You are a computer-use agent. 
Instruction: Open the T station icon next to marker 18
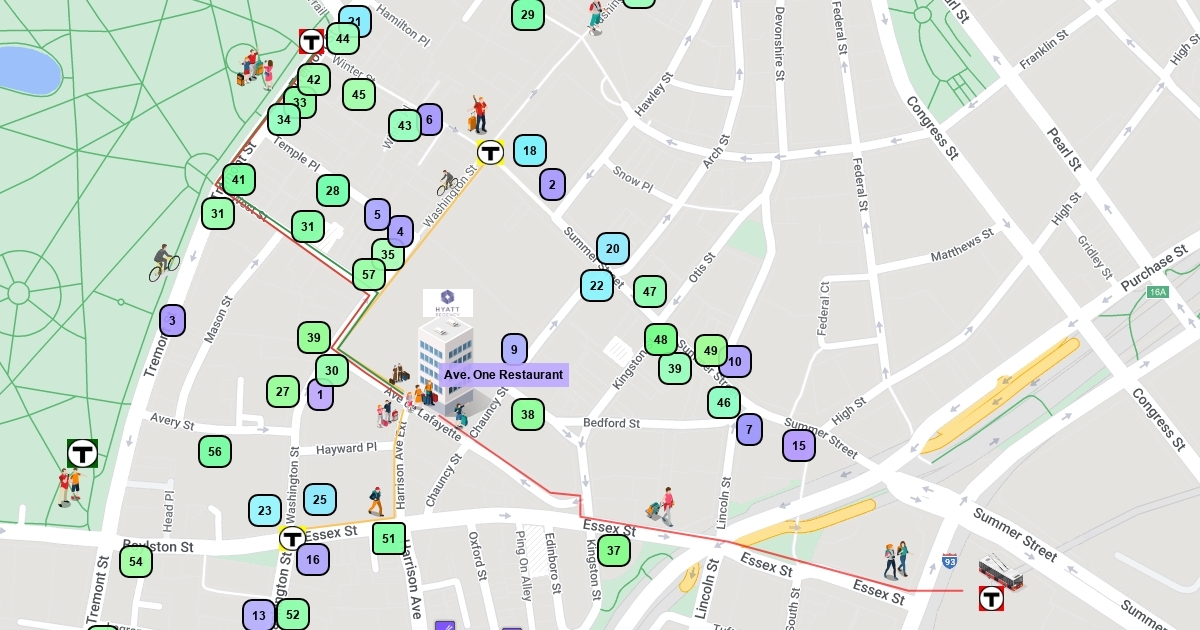coord(490,152)
